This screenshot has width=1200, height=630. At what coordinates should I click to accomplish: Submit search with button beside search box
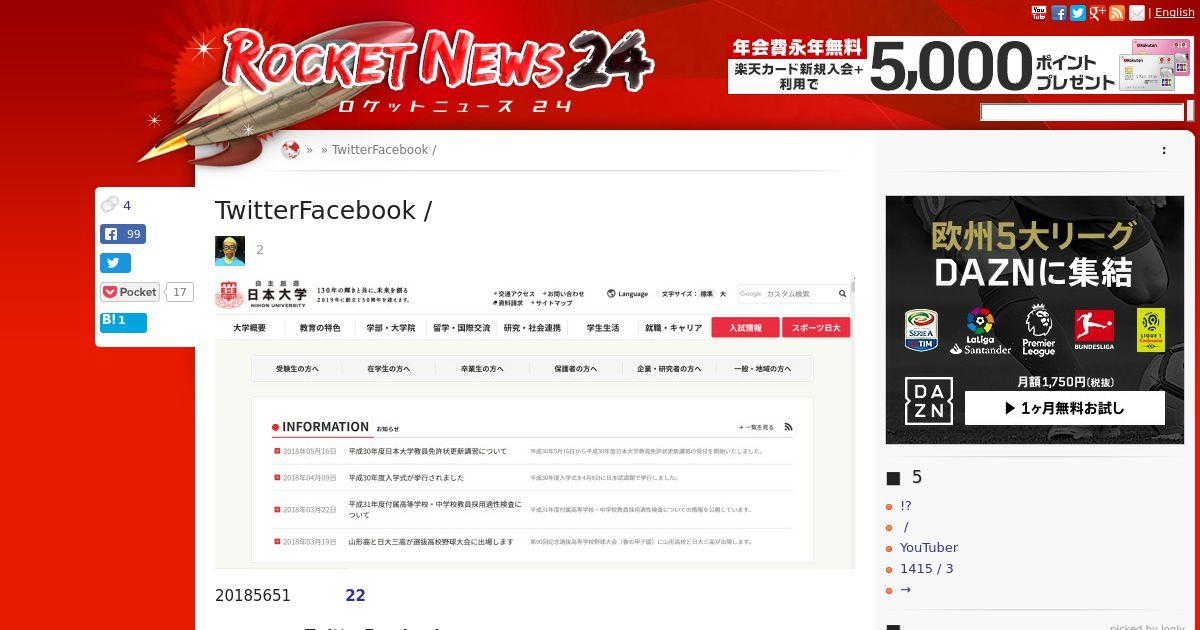[1190, 111]
